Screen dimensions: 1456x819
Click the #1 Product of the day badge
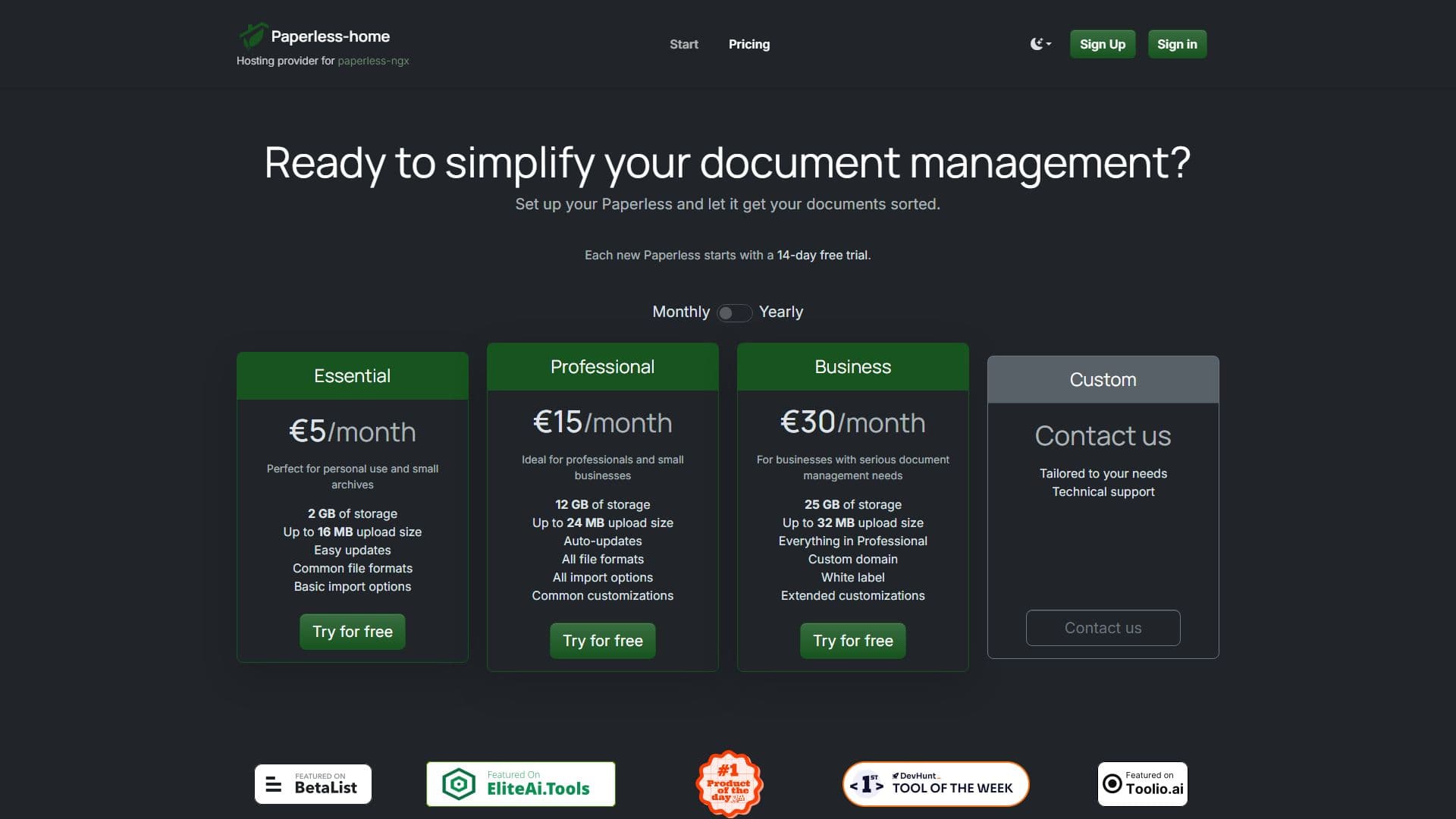click(729, 783)
